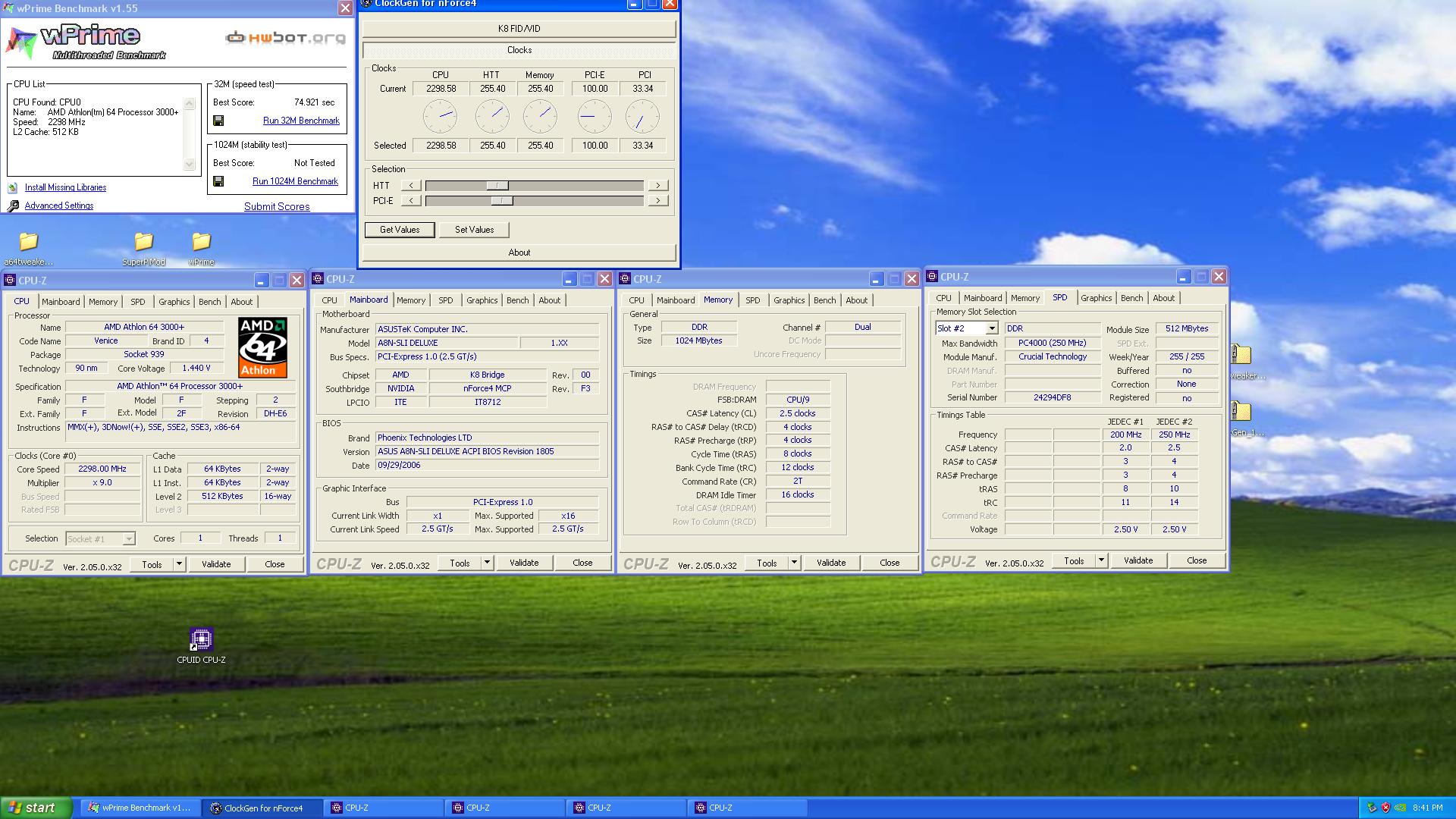Open the wPrime desktop folder icon
The height and width of the screenshot is (819, 1456).
point(201,242)
